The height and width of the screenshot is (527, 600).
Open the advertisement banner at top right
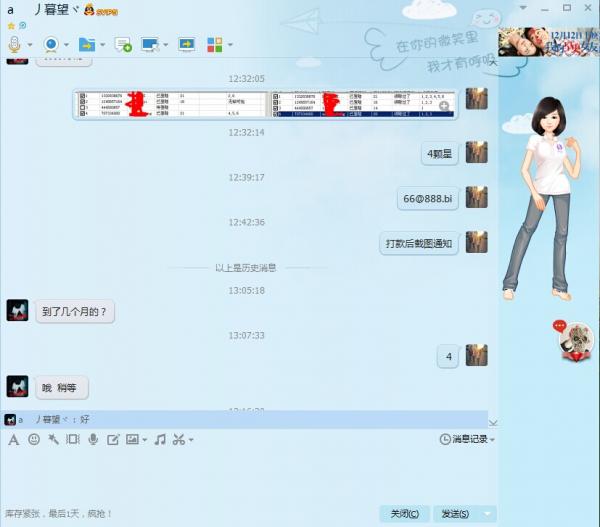[549, 42]
